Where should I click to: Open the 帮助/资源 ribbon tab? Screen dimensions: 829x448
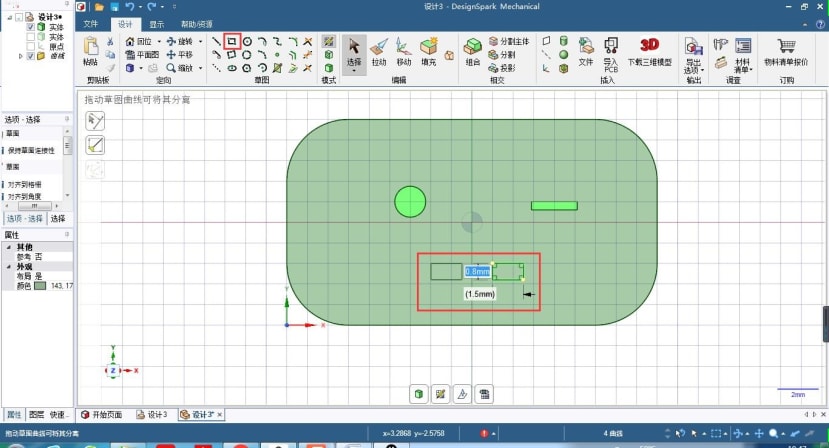tap(197, 24)
